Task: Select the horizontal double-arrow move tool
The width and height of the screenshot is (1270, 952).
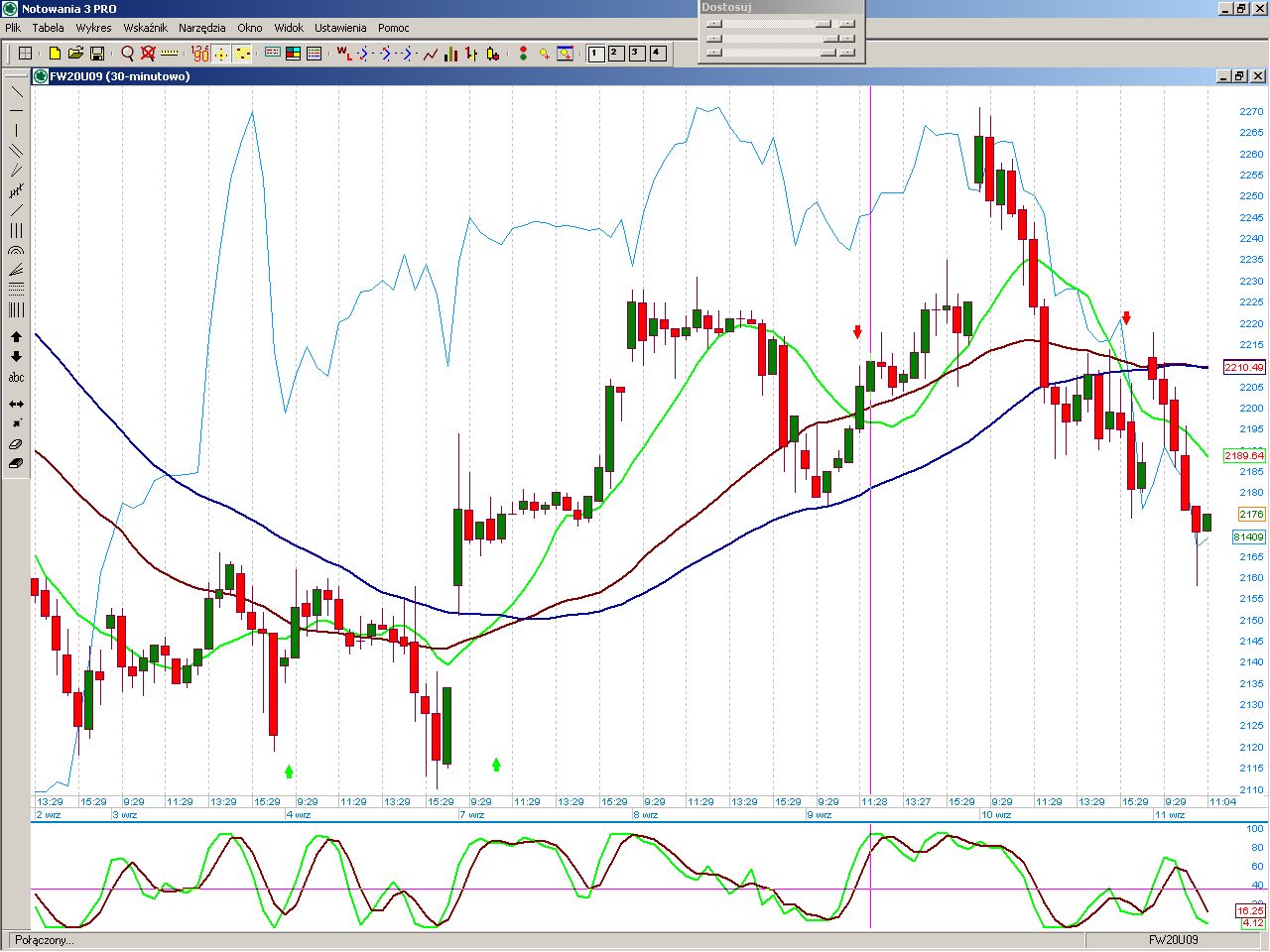Action: (16, 405)
